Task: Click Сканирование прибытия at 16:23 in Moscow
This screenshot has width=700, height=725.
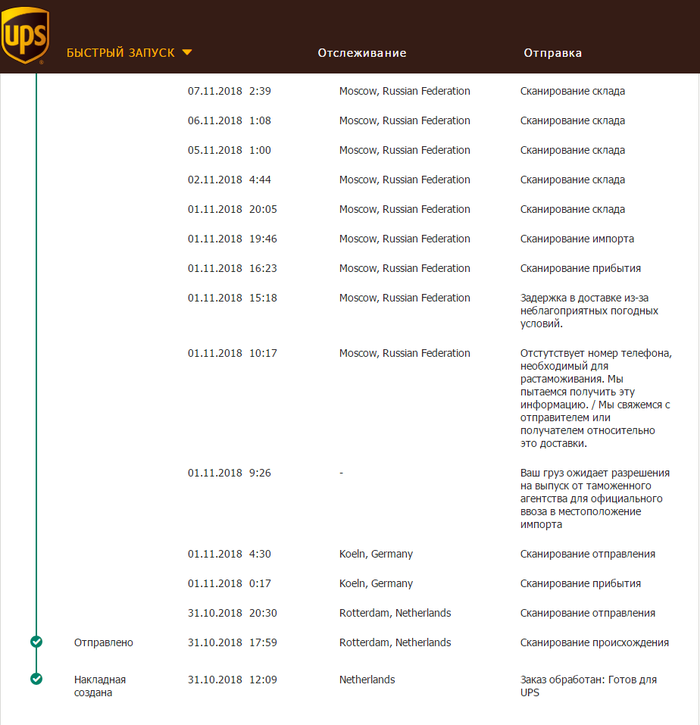Action: (580, 268)
